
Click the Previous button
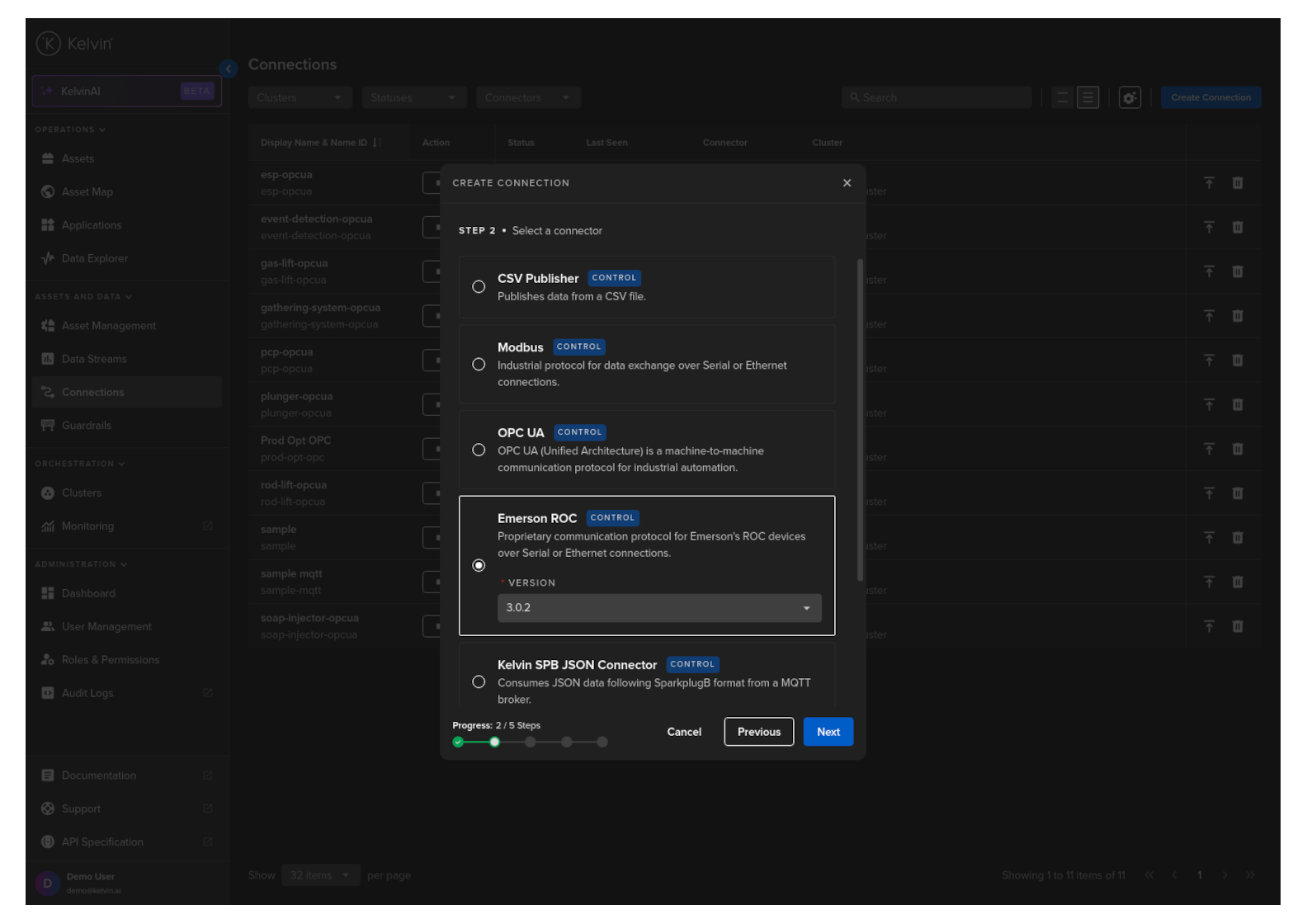[x=758, y=732]
